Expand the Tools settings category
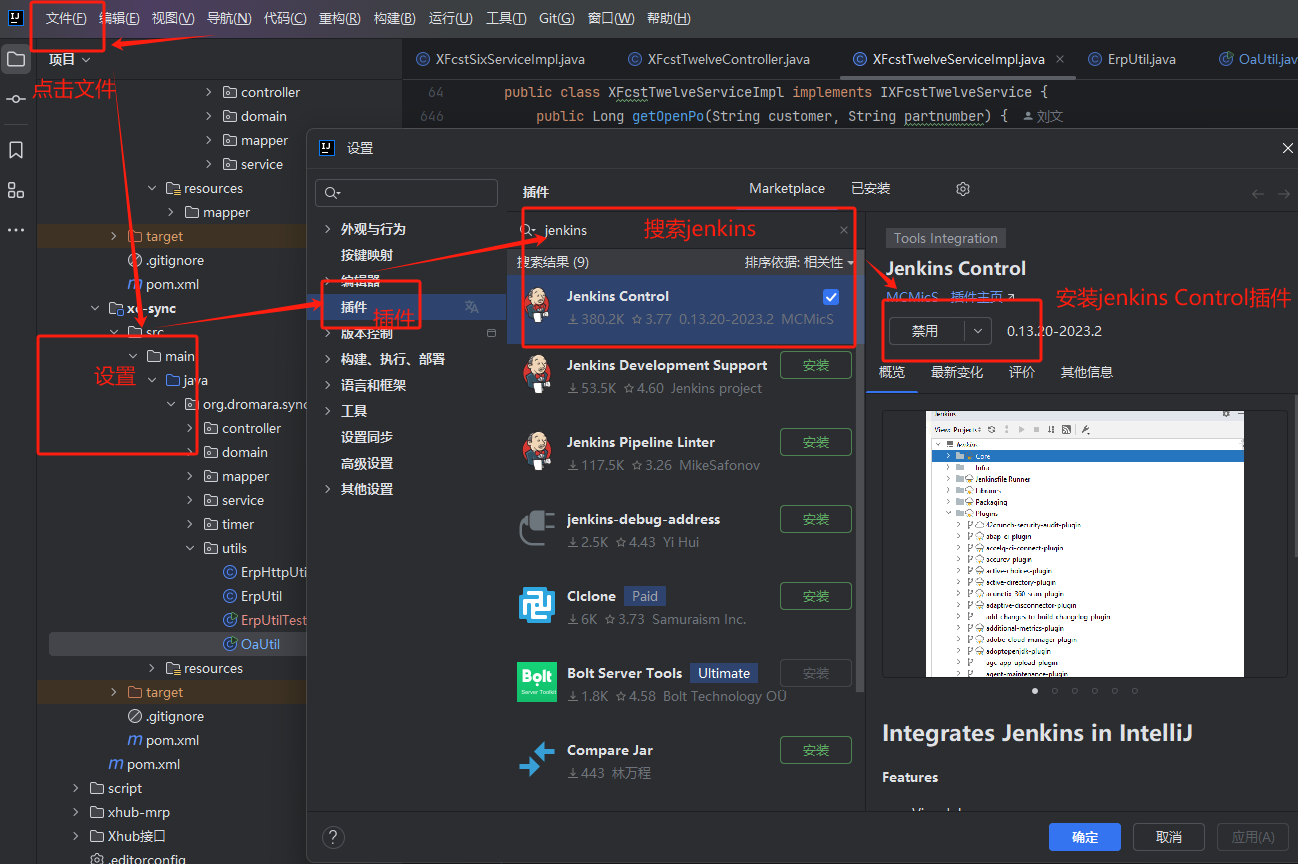1298x864 pixels. pyautogui.click(x=327, y=411)
